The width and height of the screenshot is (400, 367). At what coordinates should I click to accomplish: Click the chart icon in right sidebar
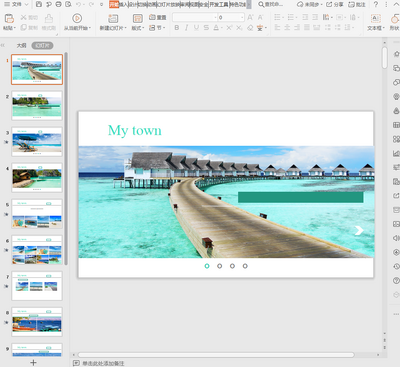tap(396, 153)
